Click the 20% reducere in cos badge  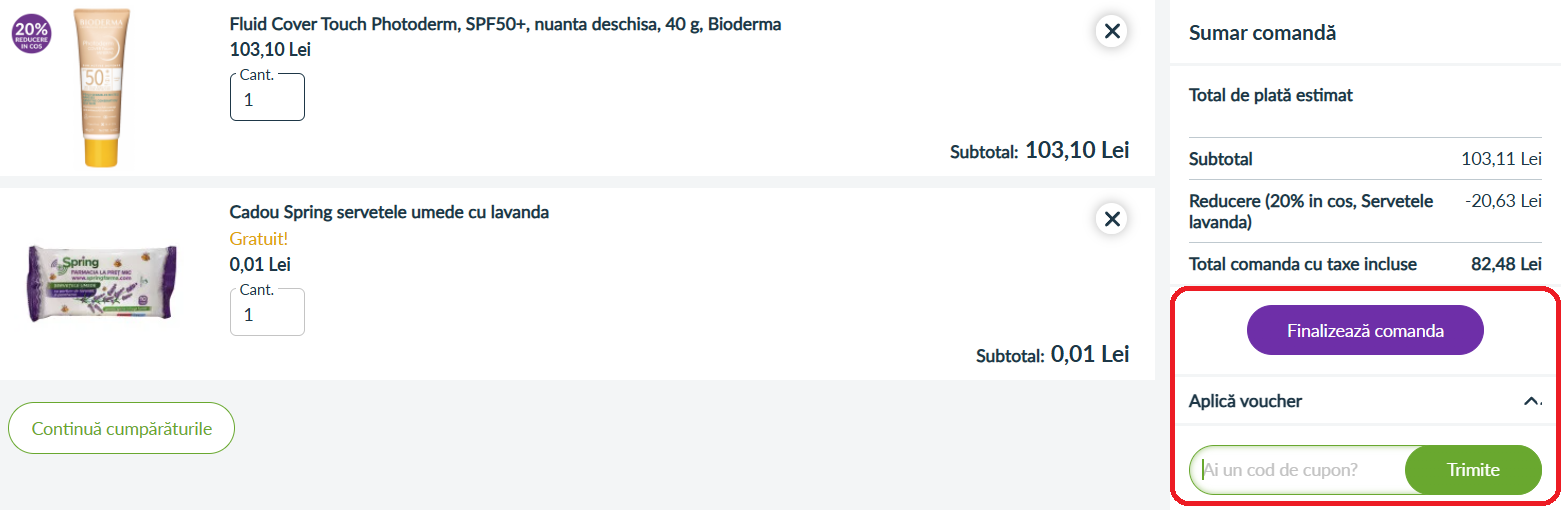[x=32, y=34]
